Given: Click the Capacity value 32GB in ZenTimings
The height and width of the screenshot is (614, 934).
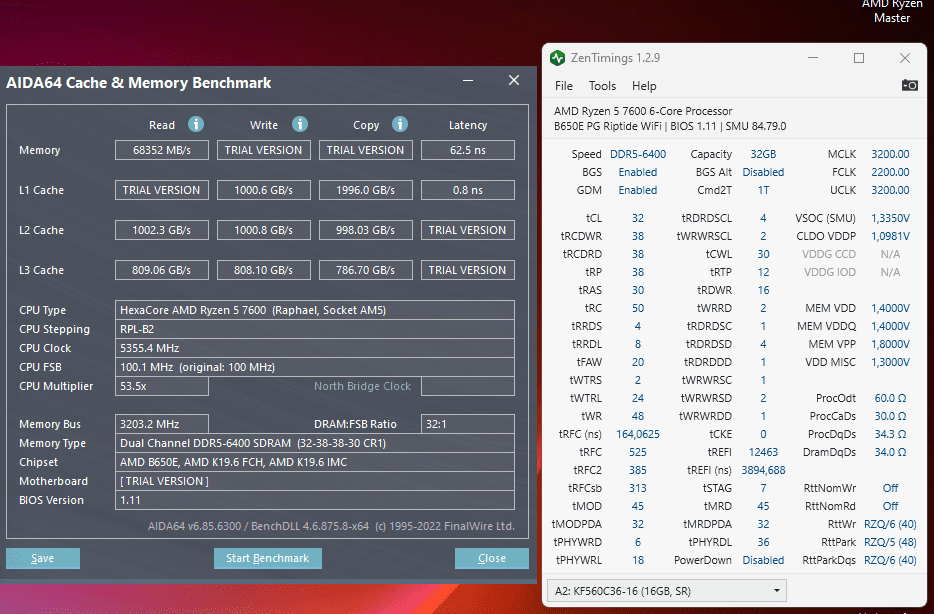Looking at the screenshot, I should tap(763, 154).
